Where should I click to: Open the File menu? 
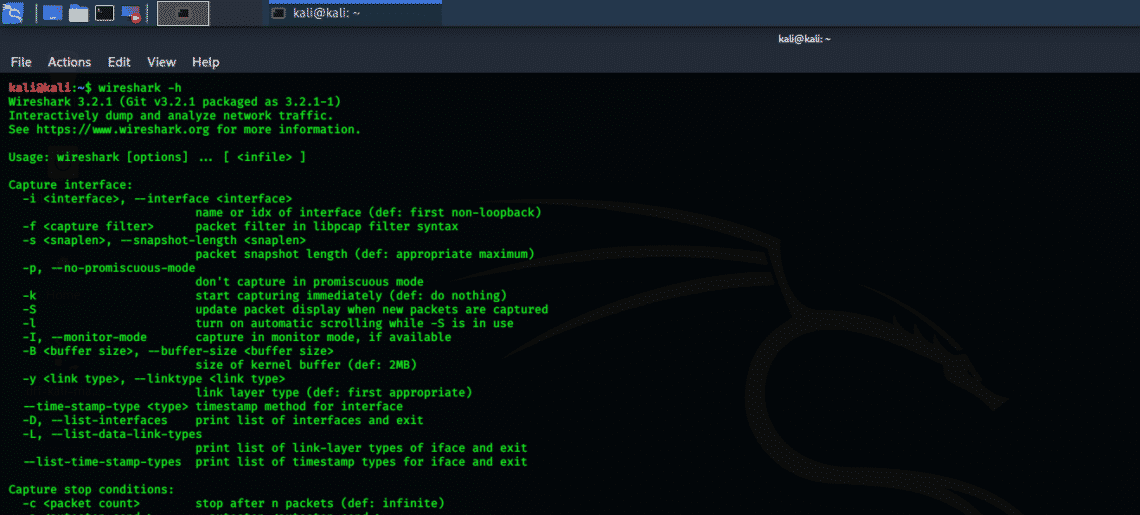(21, 62)
